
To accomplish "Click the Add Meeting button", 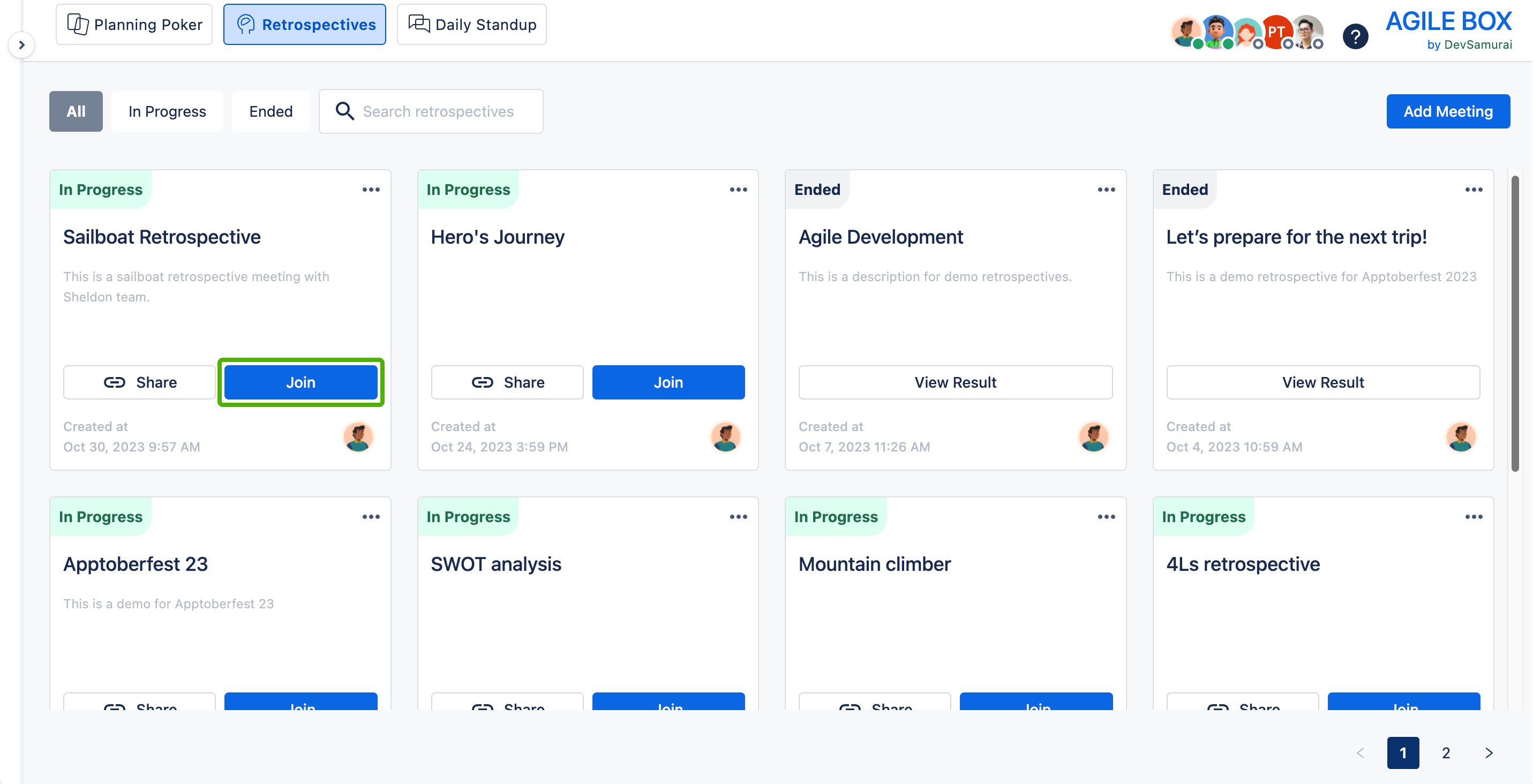I will point(1447,111).
